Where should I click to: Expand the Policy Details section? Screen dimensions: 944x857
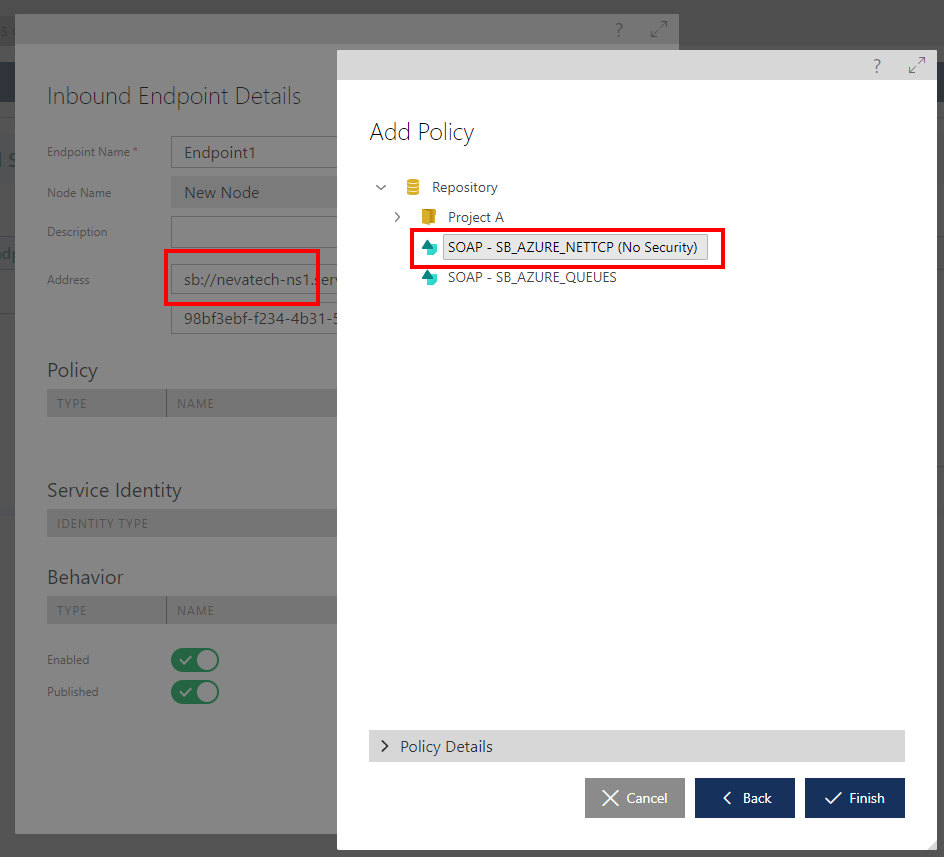point(636,746)
